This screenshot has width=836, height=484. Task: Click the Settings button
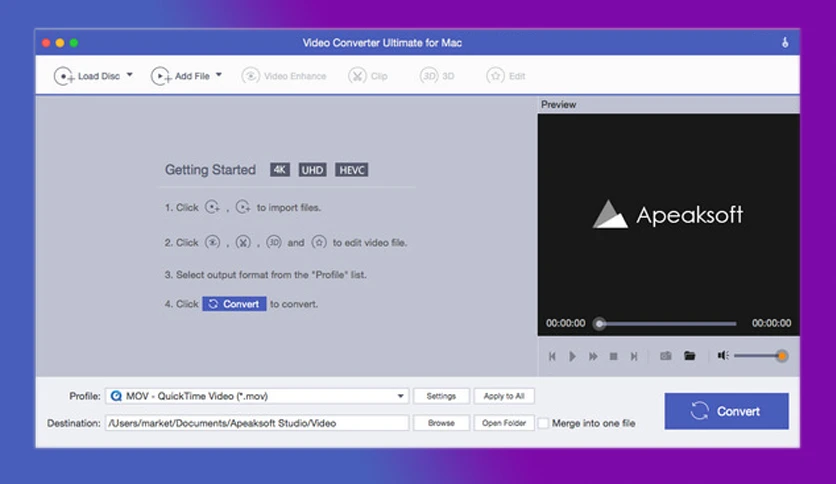pyautogui.click(x=441, y=396)
